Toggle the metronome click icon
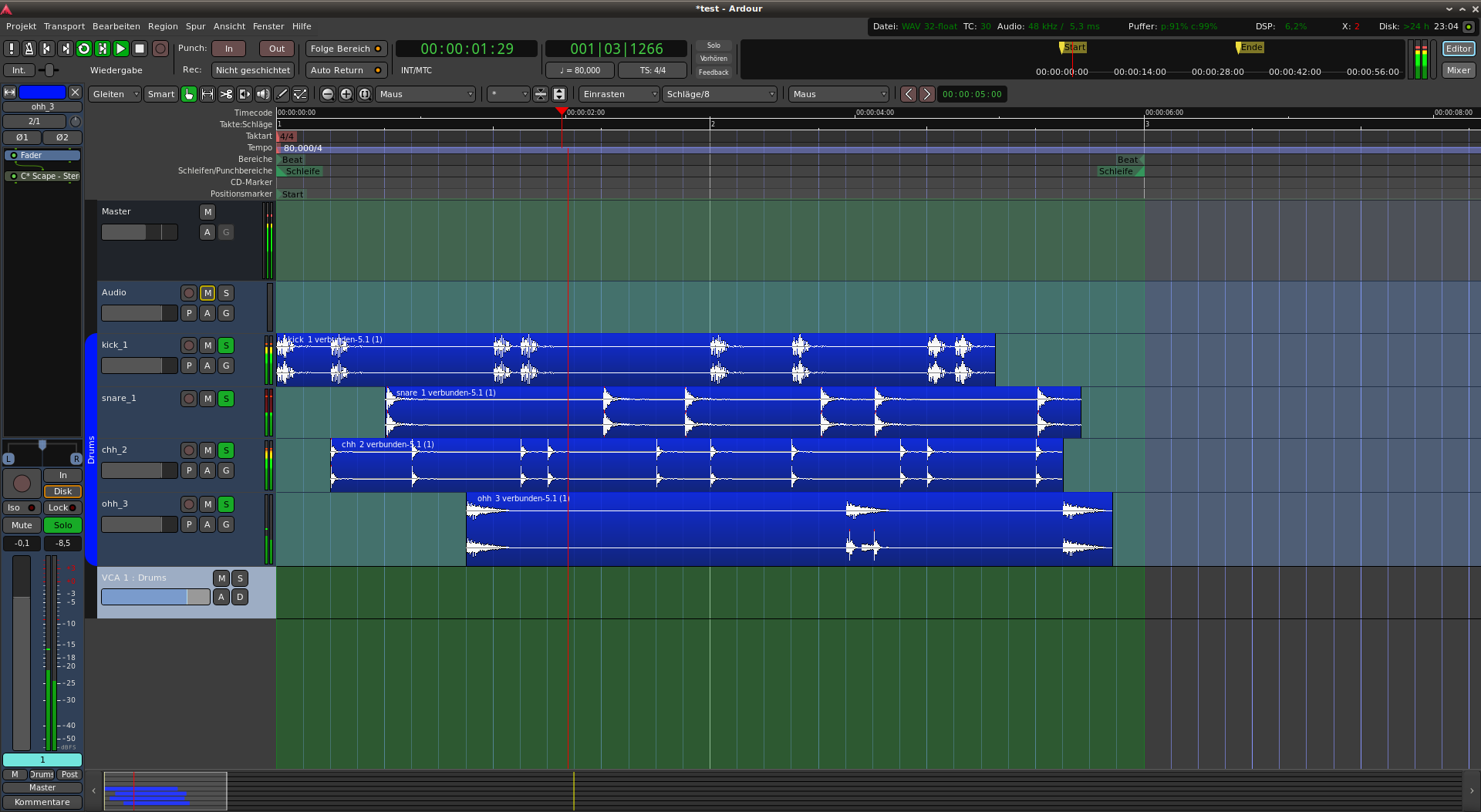Viewport: 1481px width, 812px height. pyautogui.click(x=29, y=49)
